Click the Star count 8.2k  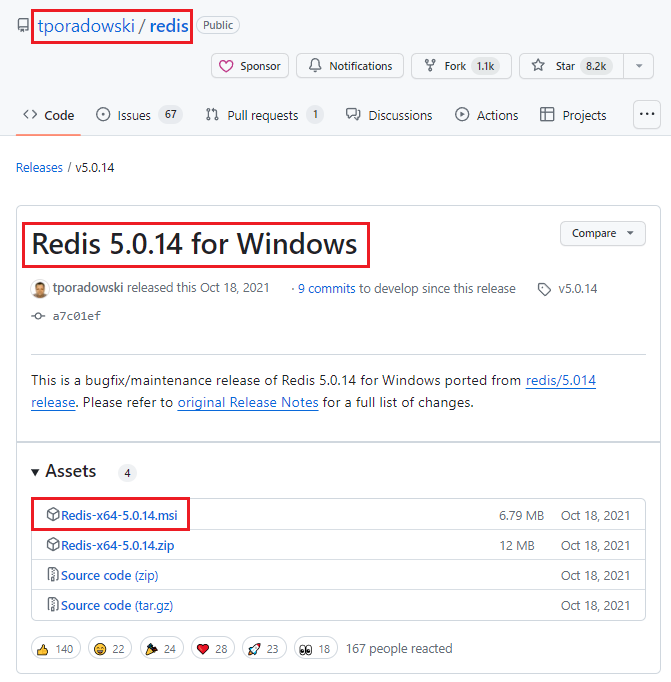[x=596, y=66]
